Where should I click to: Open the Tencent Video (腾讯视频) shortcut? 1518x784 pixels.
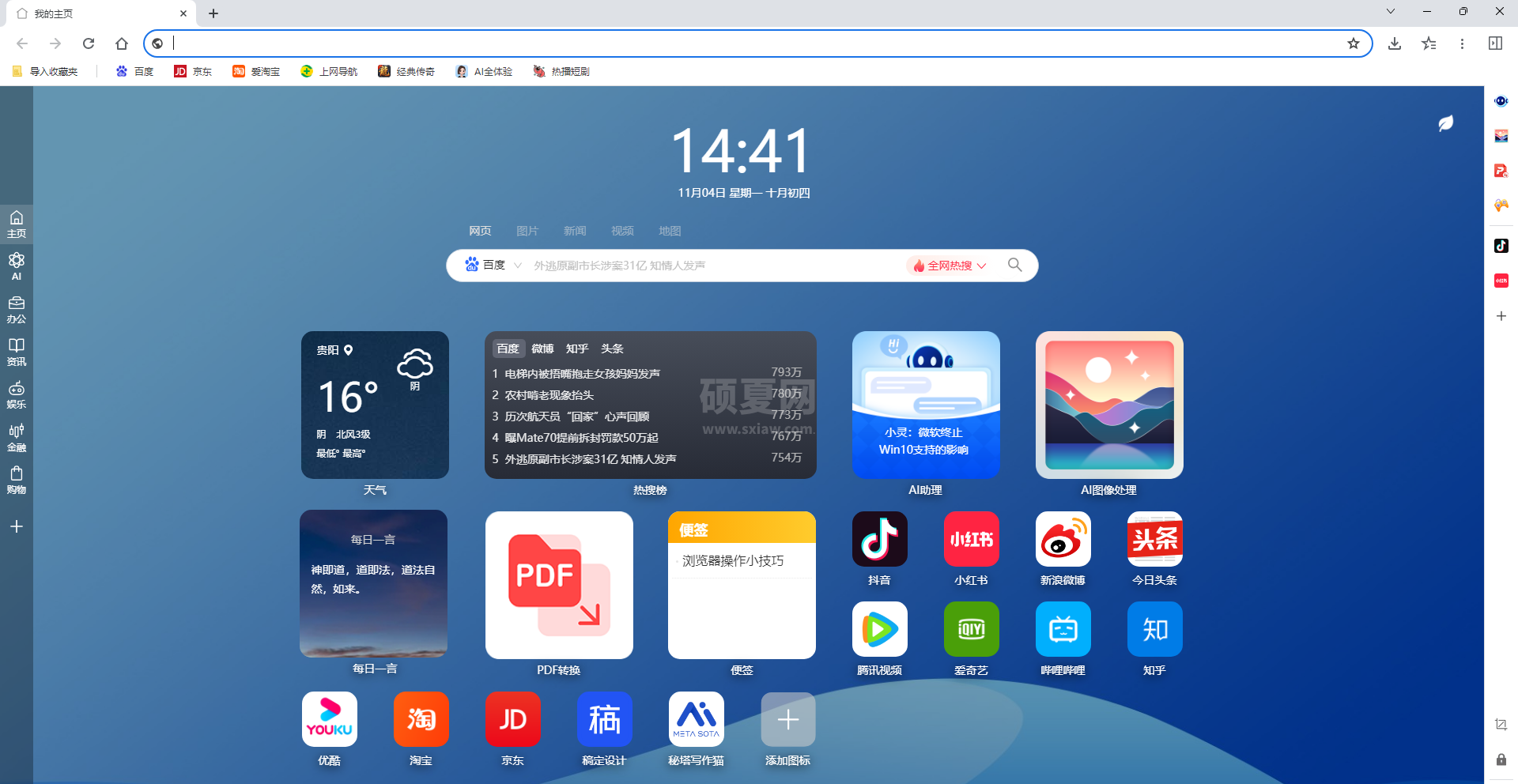pos(879,629)
